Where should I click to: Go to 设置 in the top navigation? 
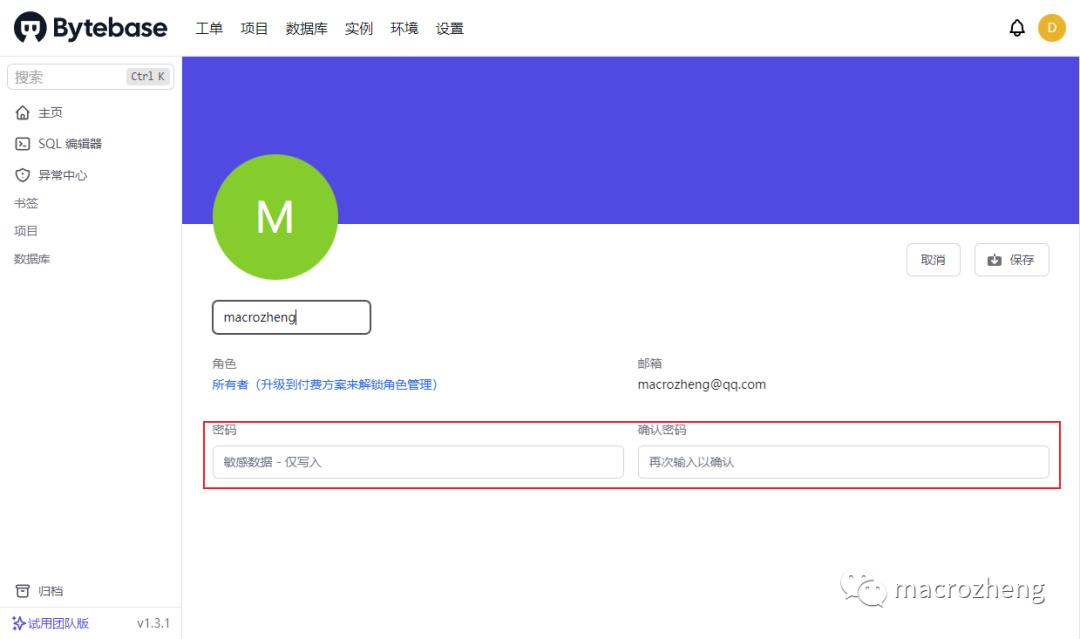point(449,28)
